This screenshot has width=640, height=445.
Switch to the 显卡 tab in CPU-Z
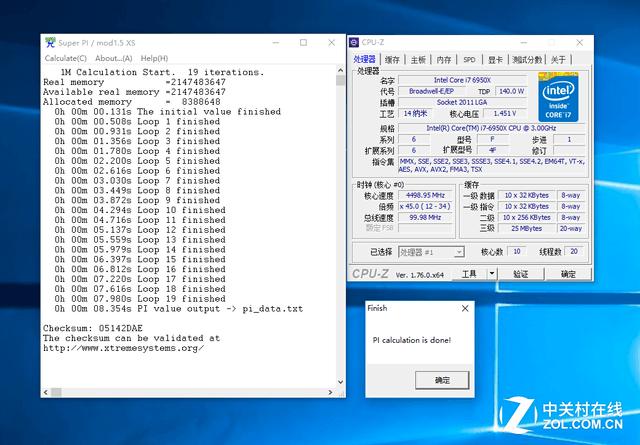pos(495,60)
